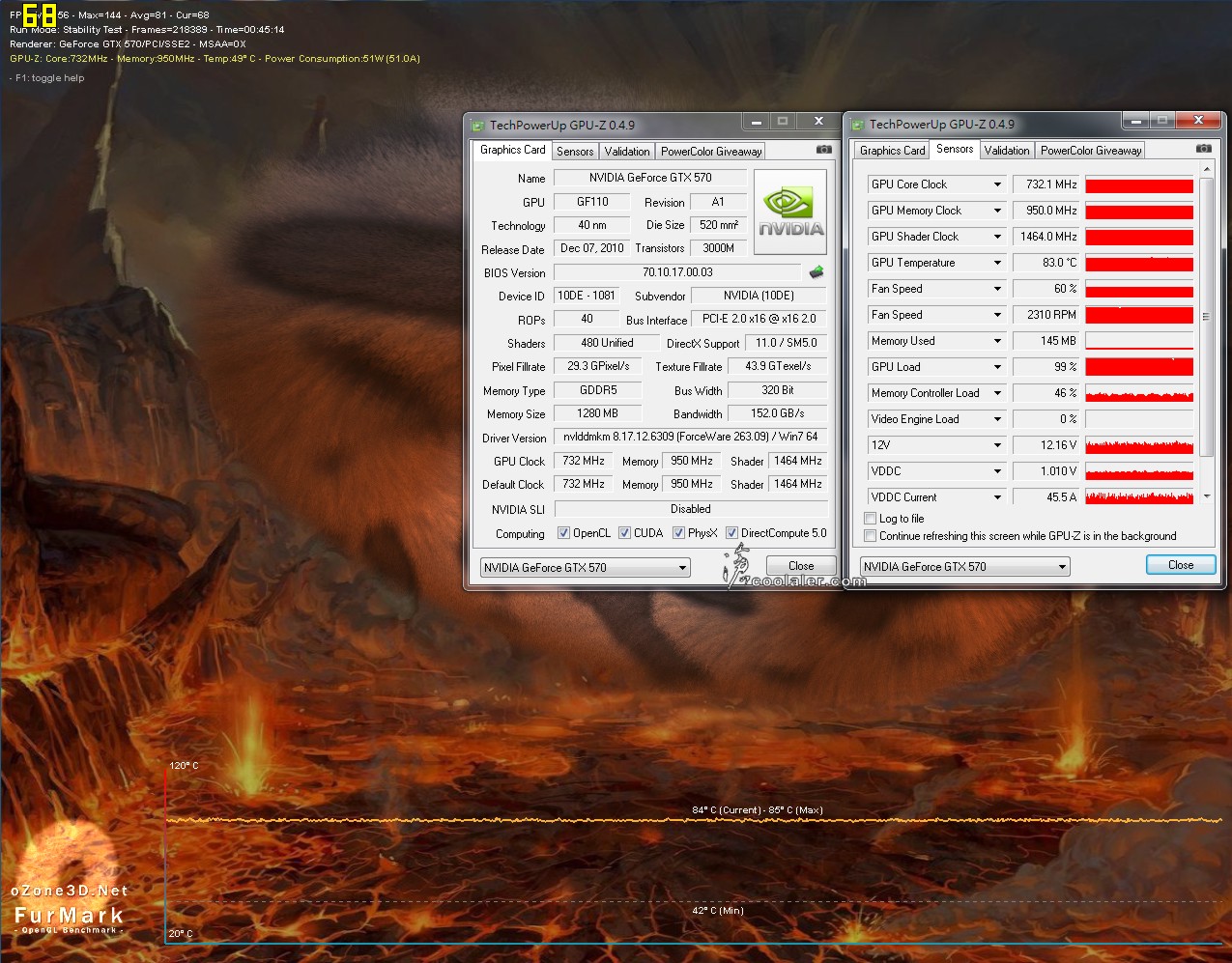Click the NVIDIA SLI field showing Disabled

tap(691, 509)
